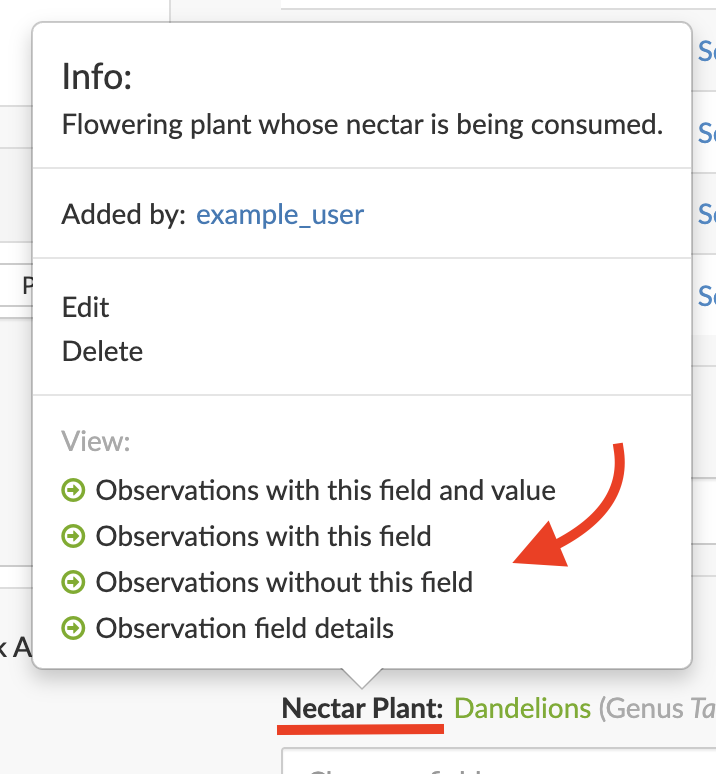This screenshot has height=774, width=716.
Task: View 'Observations without this field' link
Action: (x=284, y=582)
